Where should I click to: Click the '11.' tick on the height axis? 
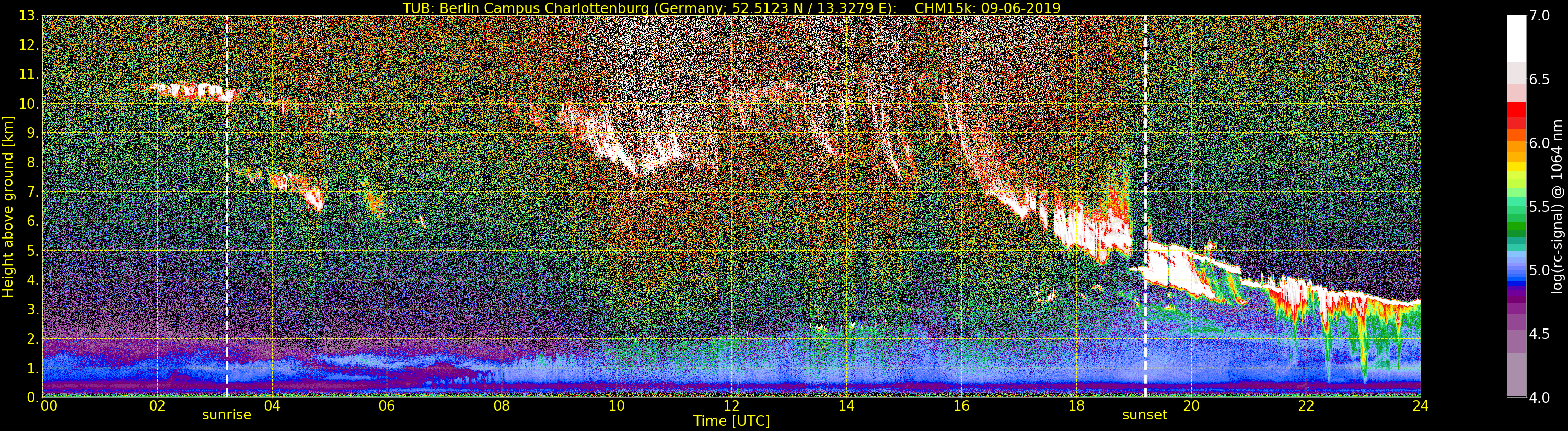pos(28,74)
